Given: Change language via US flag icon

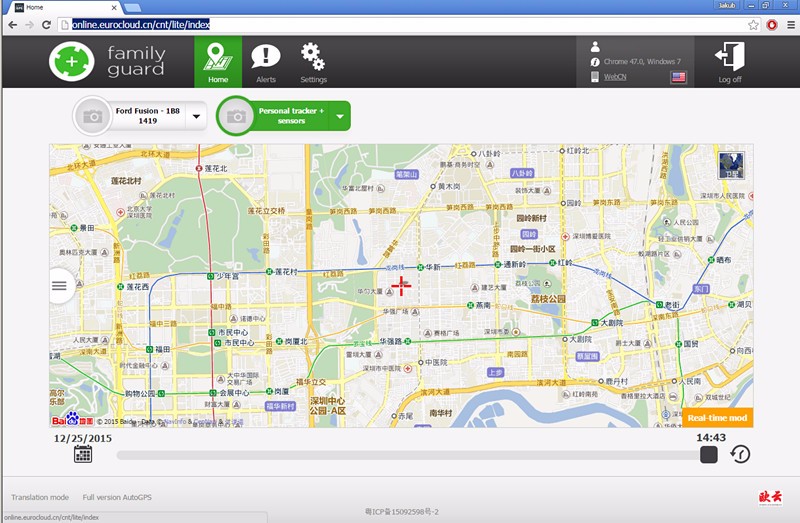Looking at the screenshot, I should click(x=679, y=77).
